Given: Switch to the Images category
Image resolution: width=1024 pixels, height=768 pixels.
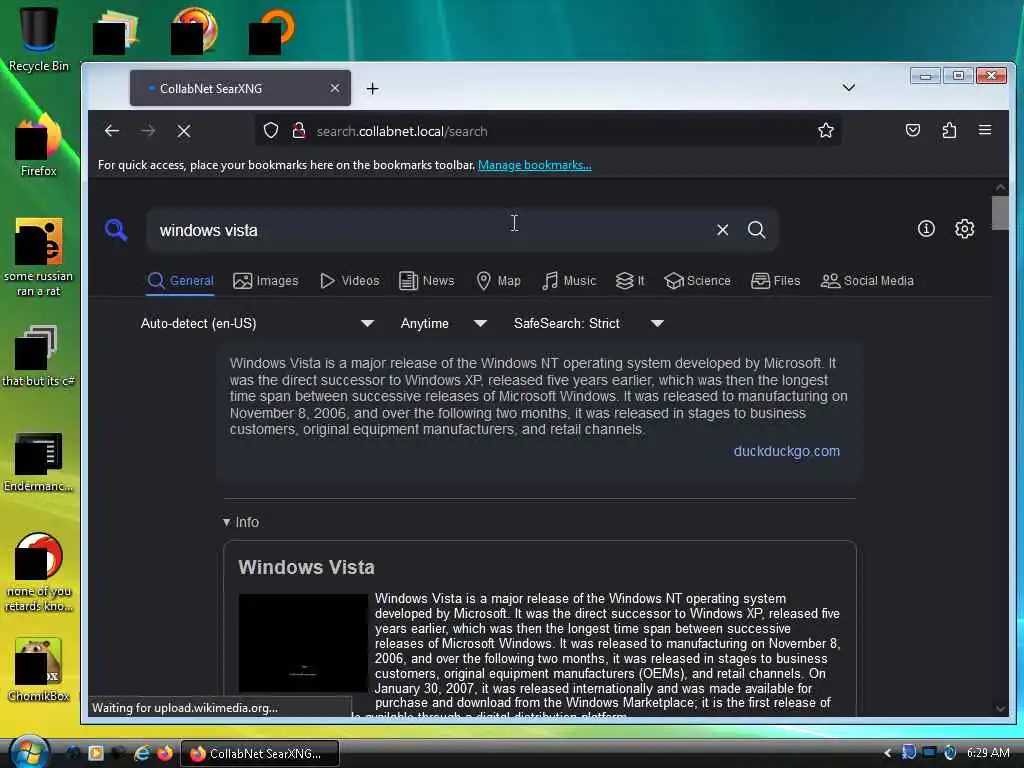Looking at the screenshot, I should [265, 281].
